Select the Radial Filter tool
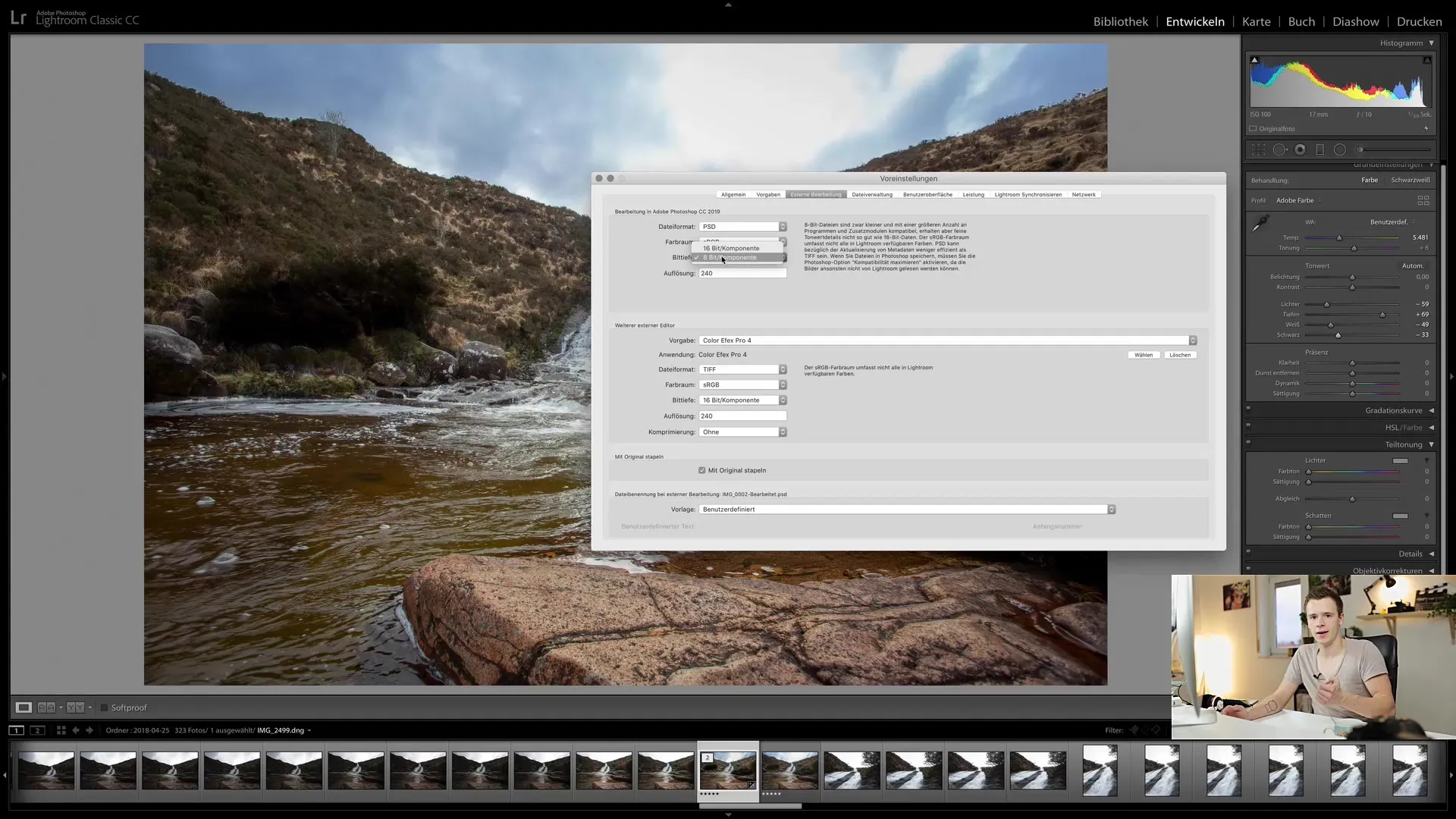The height and width of the screenshot is (819, 1456). [x=1340, y=150]
